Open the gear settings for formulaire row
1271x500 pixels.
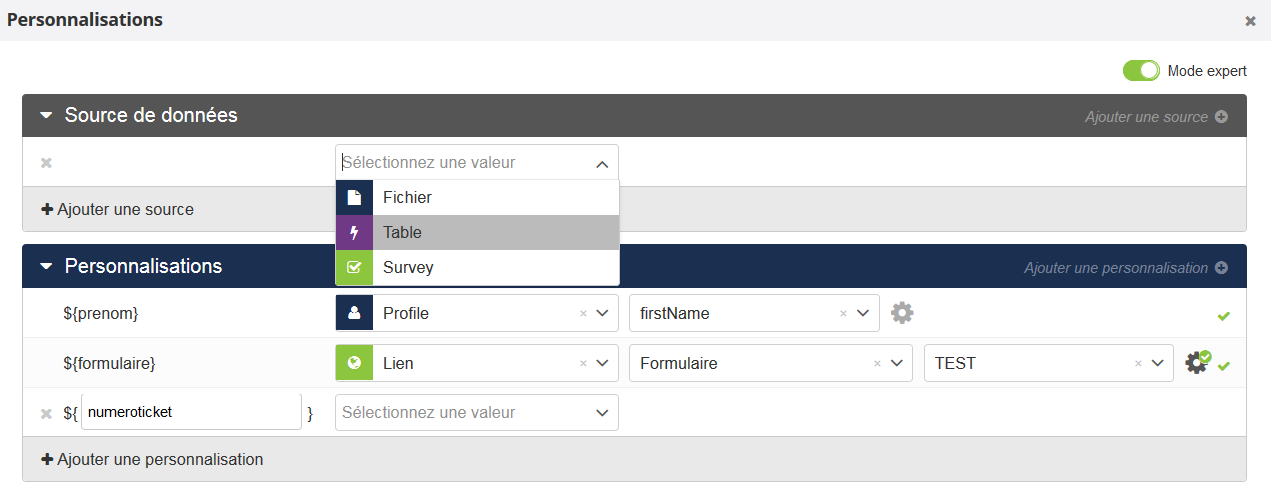(x=1196, y=363)
